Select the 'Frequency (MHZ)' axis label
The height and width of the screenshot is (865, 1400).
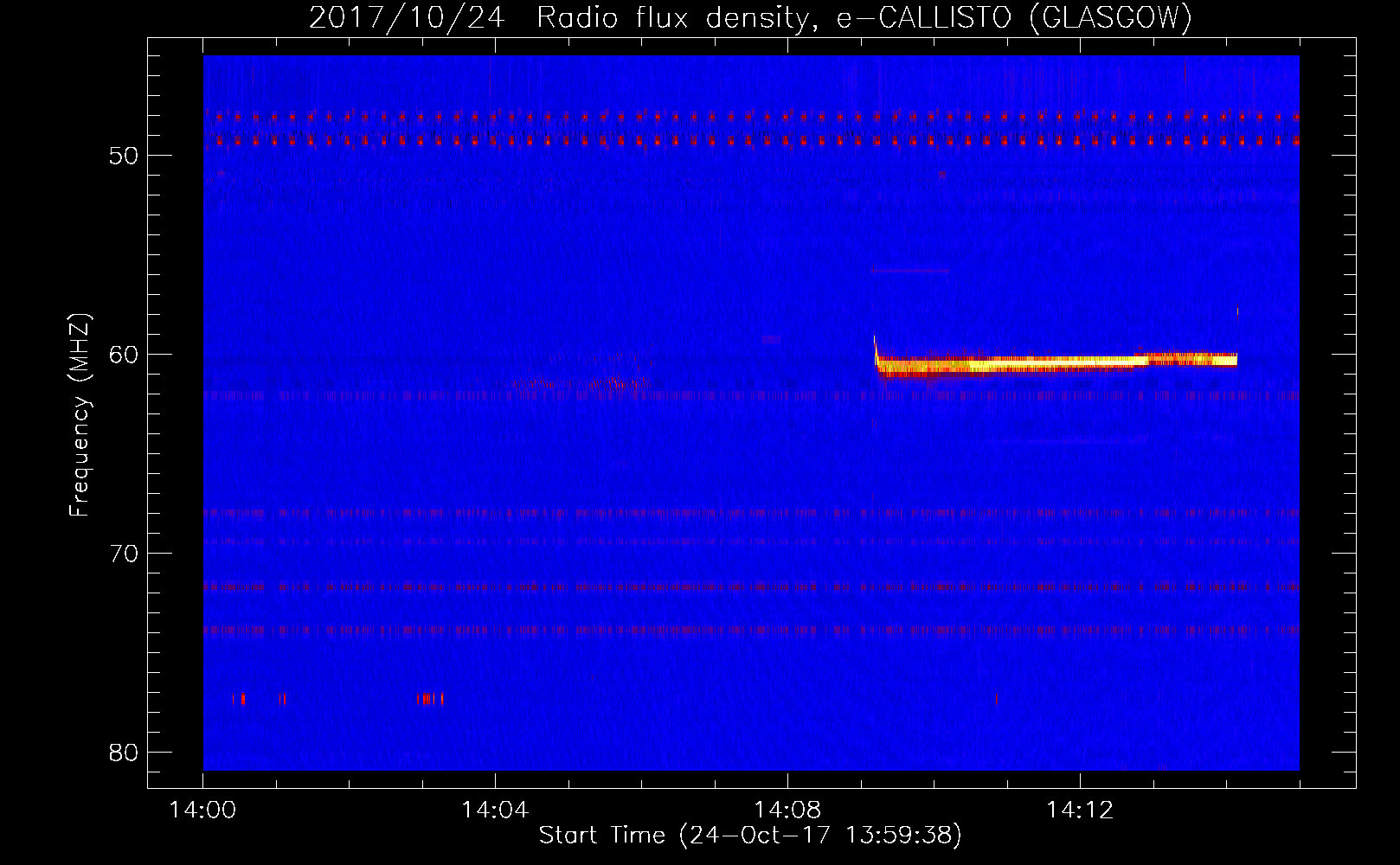click(x=79, y=414)
